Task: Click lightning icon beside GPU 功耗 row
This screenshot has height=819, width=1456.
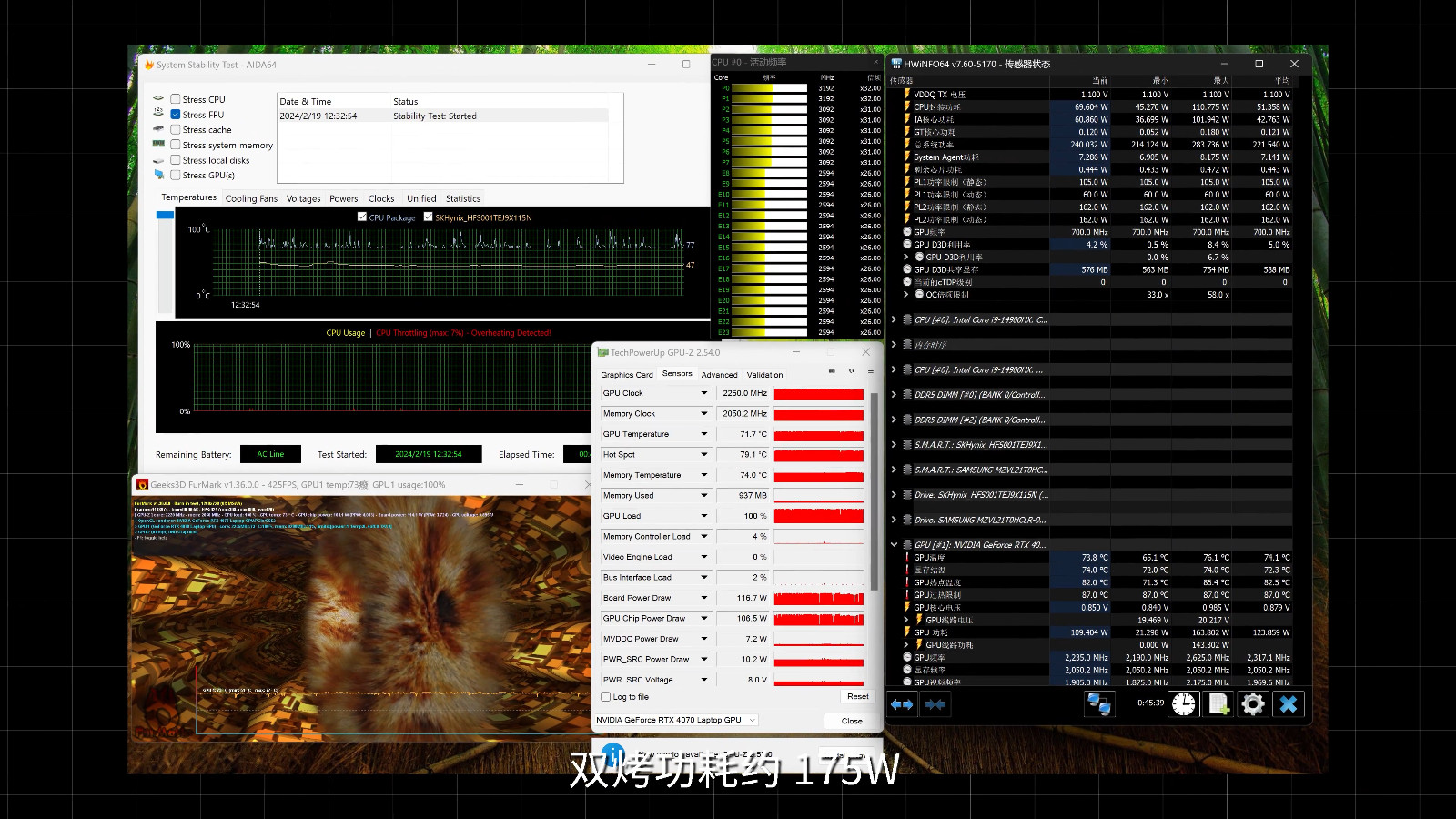Action: (907, 632)
